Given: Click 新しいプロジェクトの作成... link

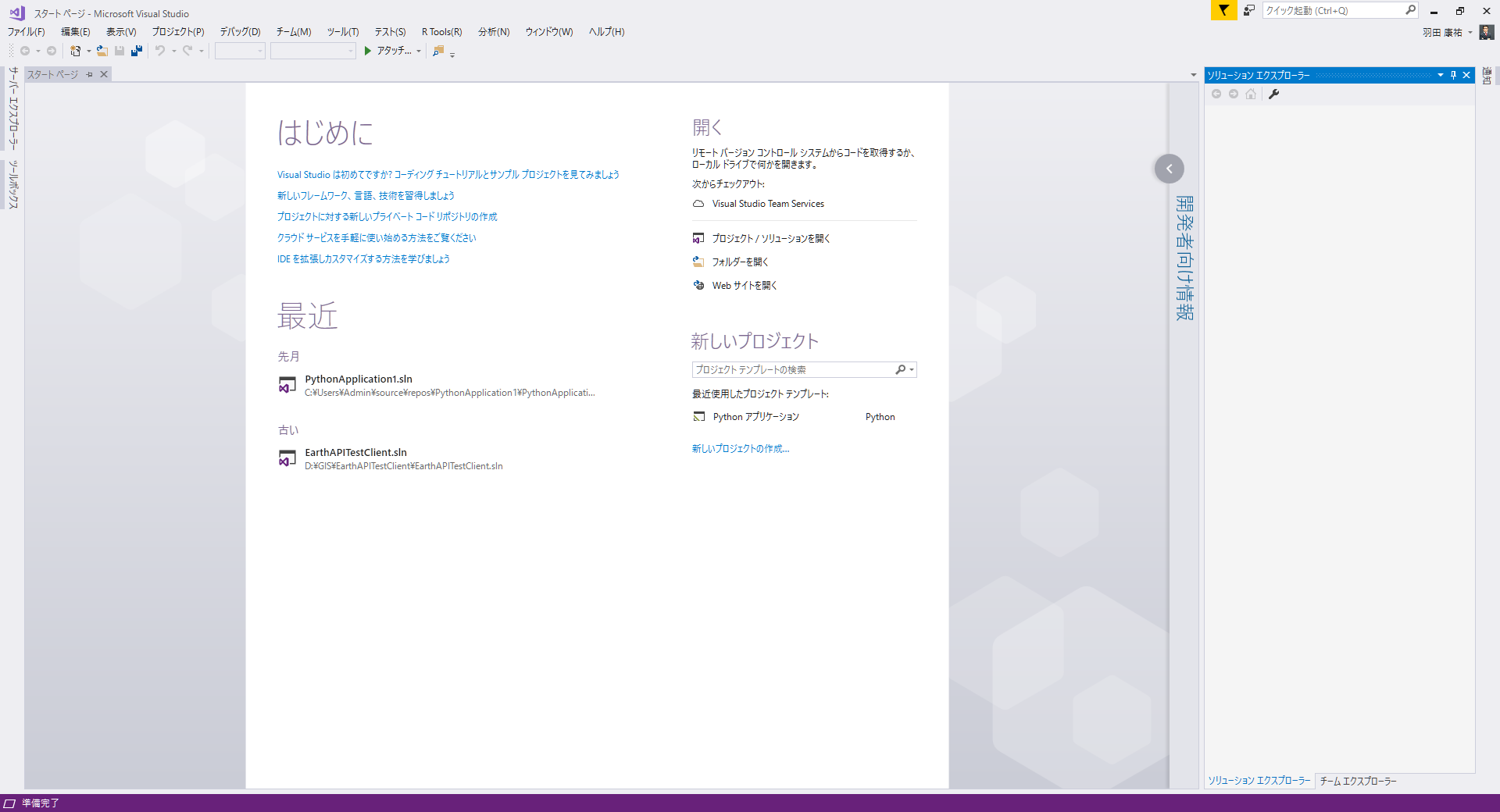Looking at the screenshot, I should click(741, 449).
